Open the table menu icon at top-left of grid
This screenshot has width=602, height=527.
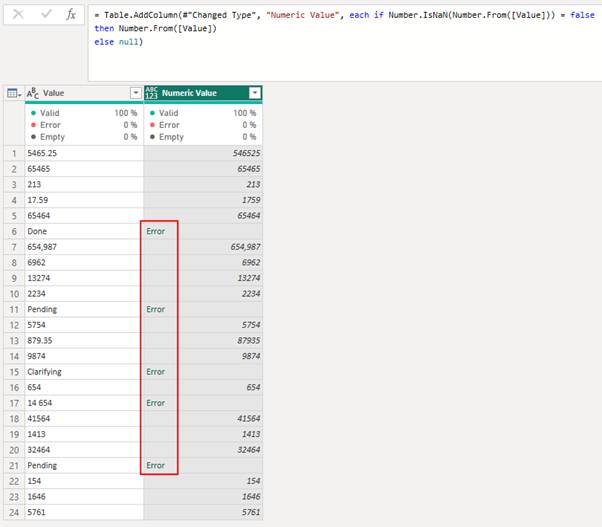point(13,93)
